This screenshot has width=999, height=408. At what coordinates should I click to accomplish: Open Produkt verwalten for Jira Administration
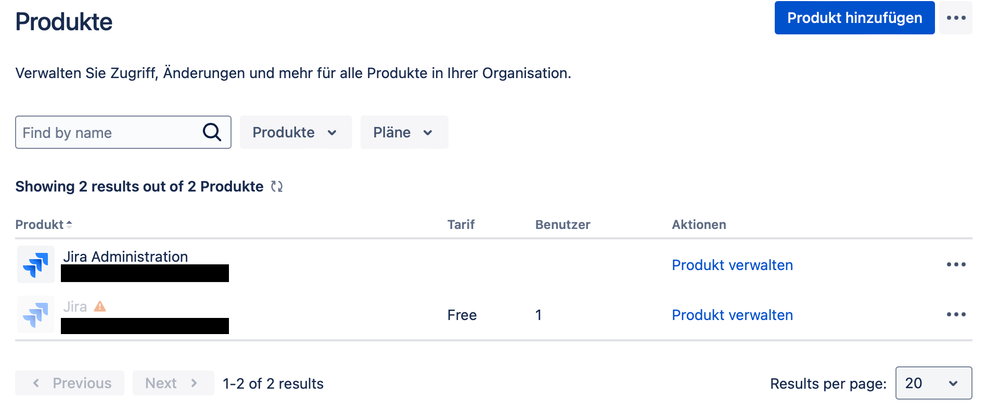[732, 265]
